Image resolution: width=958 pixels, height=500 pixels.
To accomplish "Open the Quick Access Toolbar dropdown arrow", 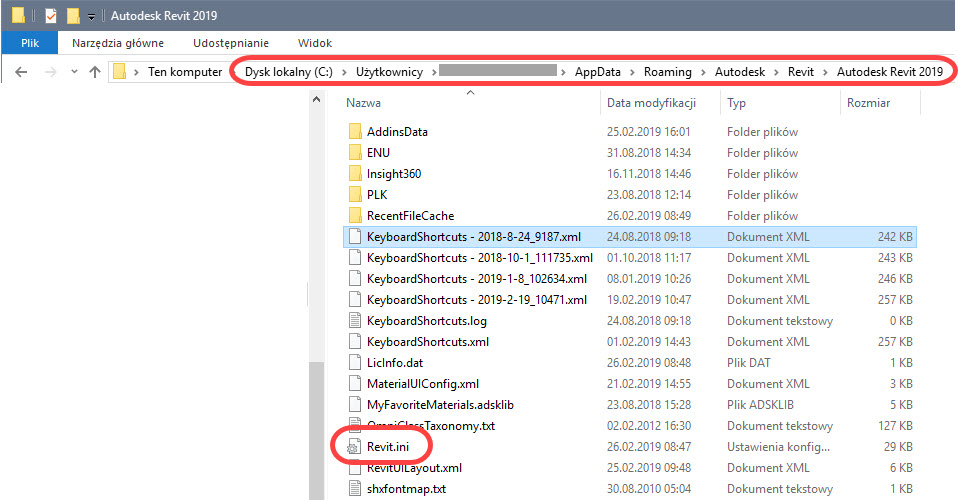I will click(x=92, y=17).
